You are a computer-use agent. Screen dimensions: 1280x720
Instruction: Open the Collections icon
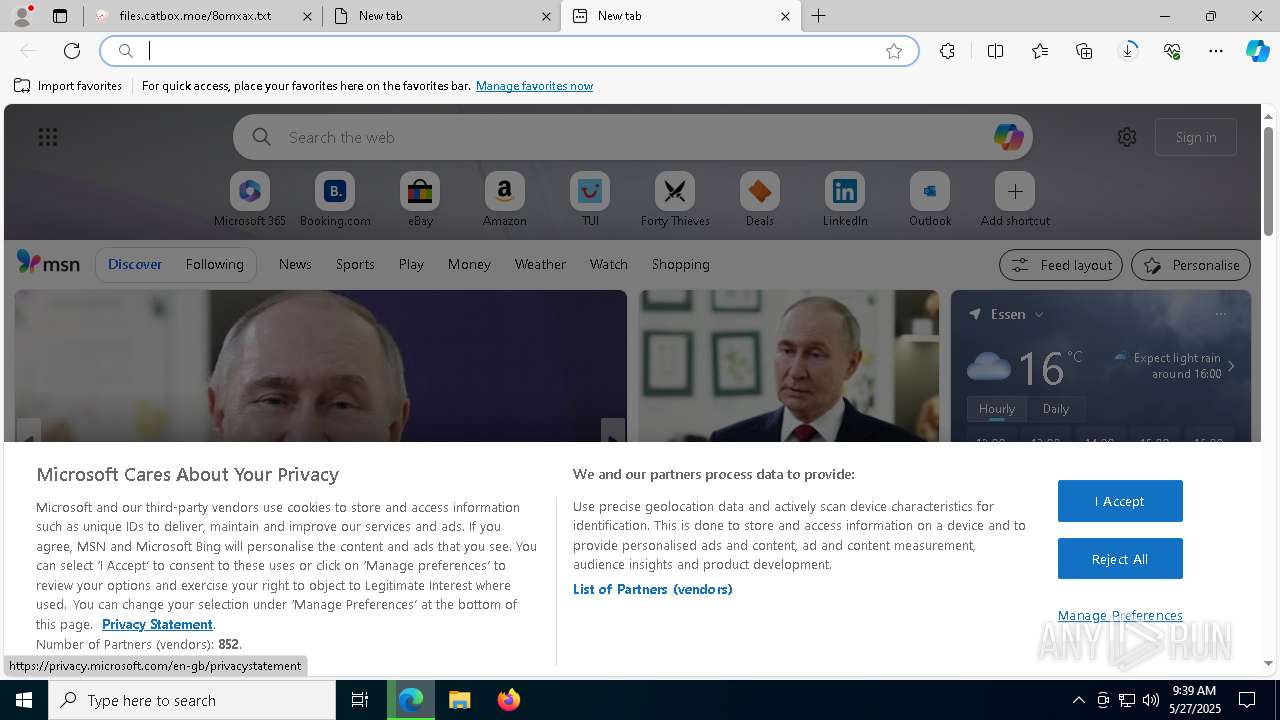(1084, 51)
